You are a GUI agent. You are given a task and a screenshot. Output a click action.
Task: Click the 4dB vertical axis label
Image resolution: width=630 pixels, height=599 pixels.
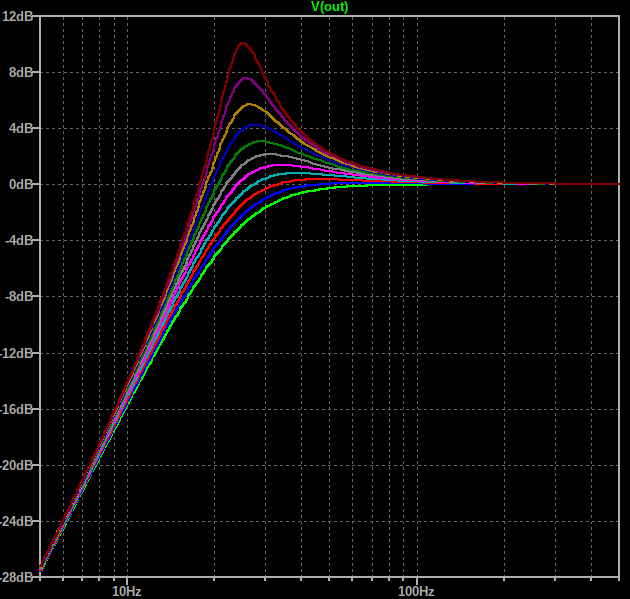pyautogui.click(x=21, y=128)
